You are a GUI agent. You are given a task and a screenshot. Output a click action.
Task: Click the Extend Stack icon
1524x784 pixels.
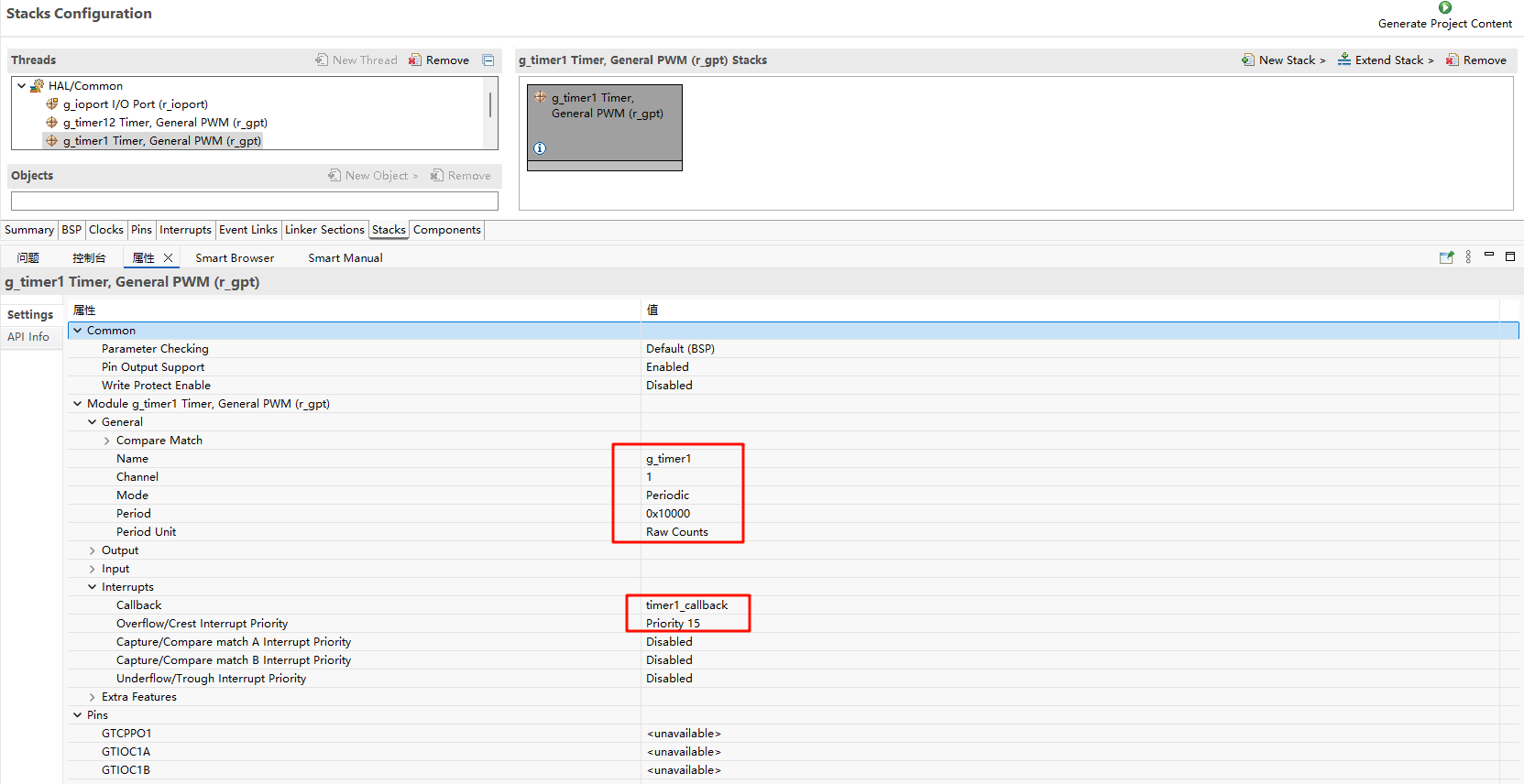[1344, 60]
